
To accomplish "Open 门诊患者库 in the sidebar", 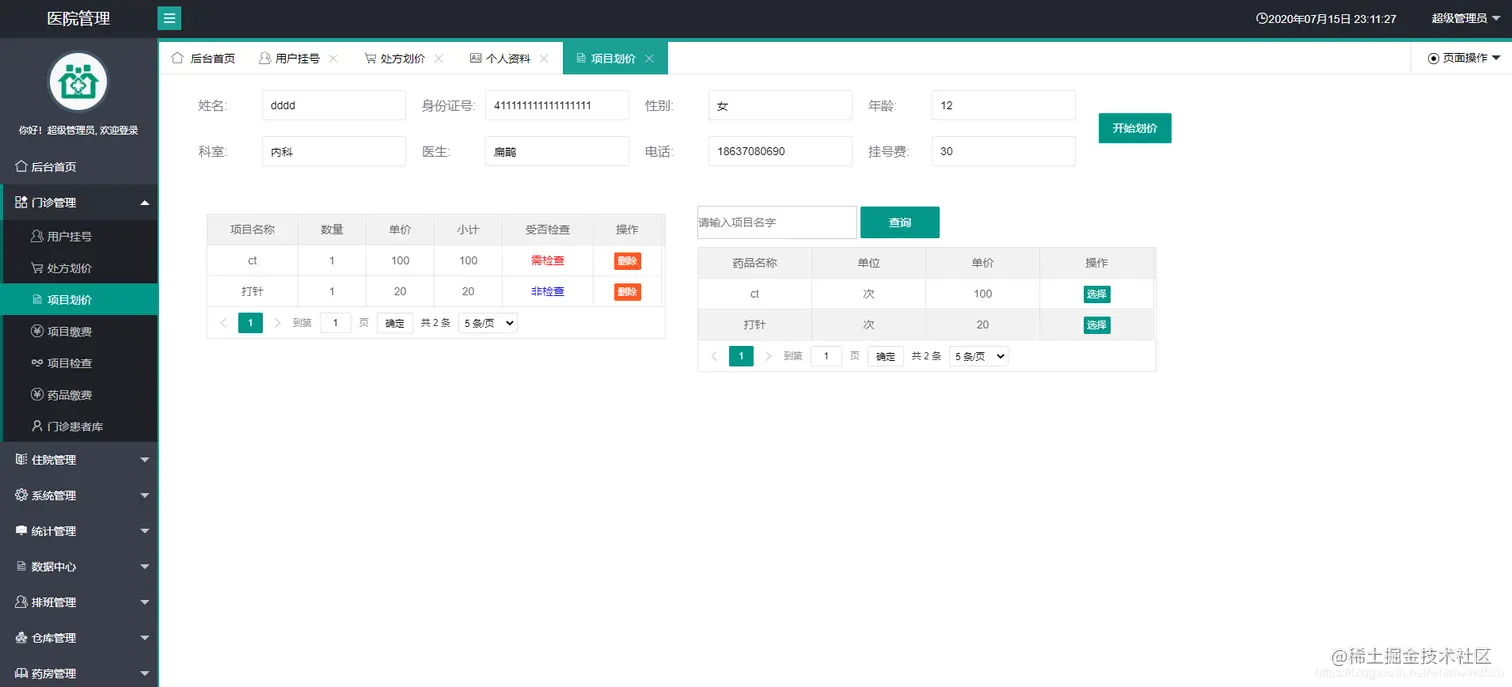I will [79, 427].
